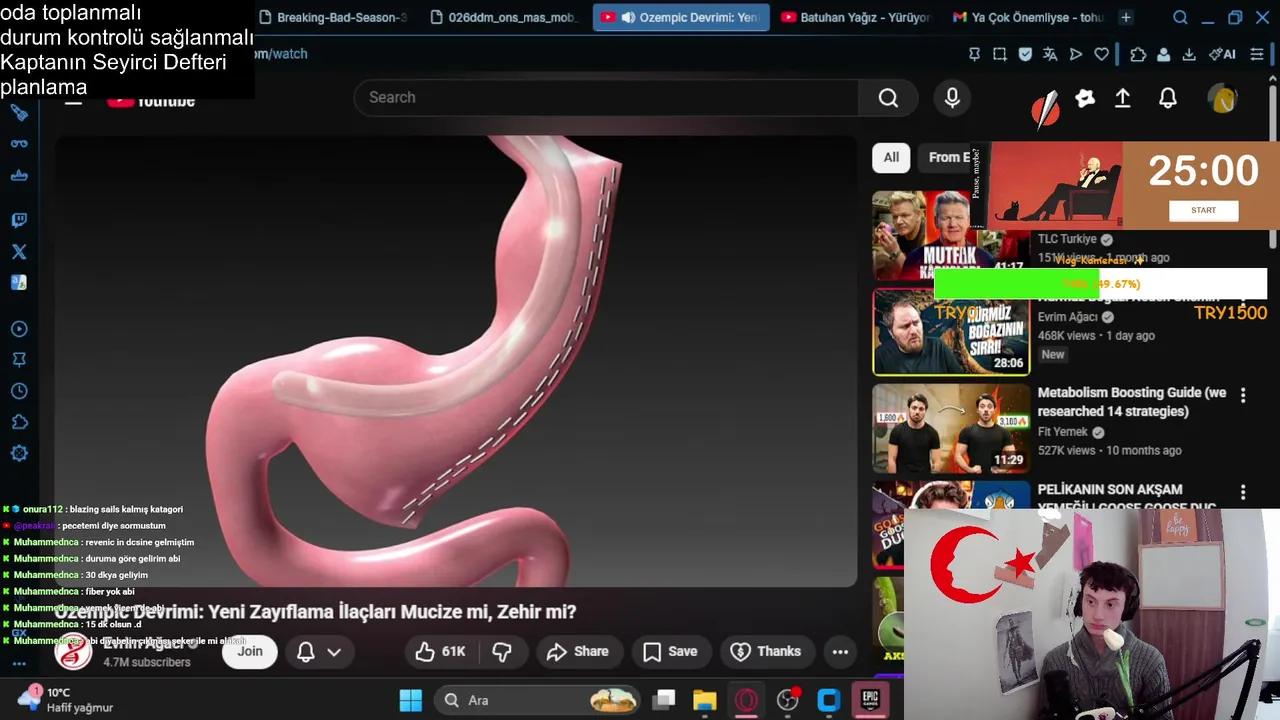Open downloads icon in toolbar
Viewport: 1280px width, 720px height.
pyautogui.click(x=1189, y=54)
